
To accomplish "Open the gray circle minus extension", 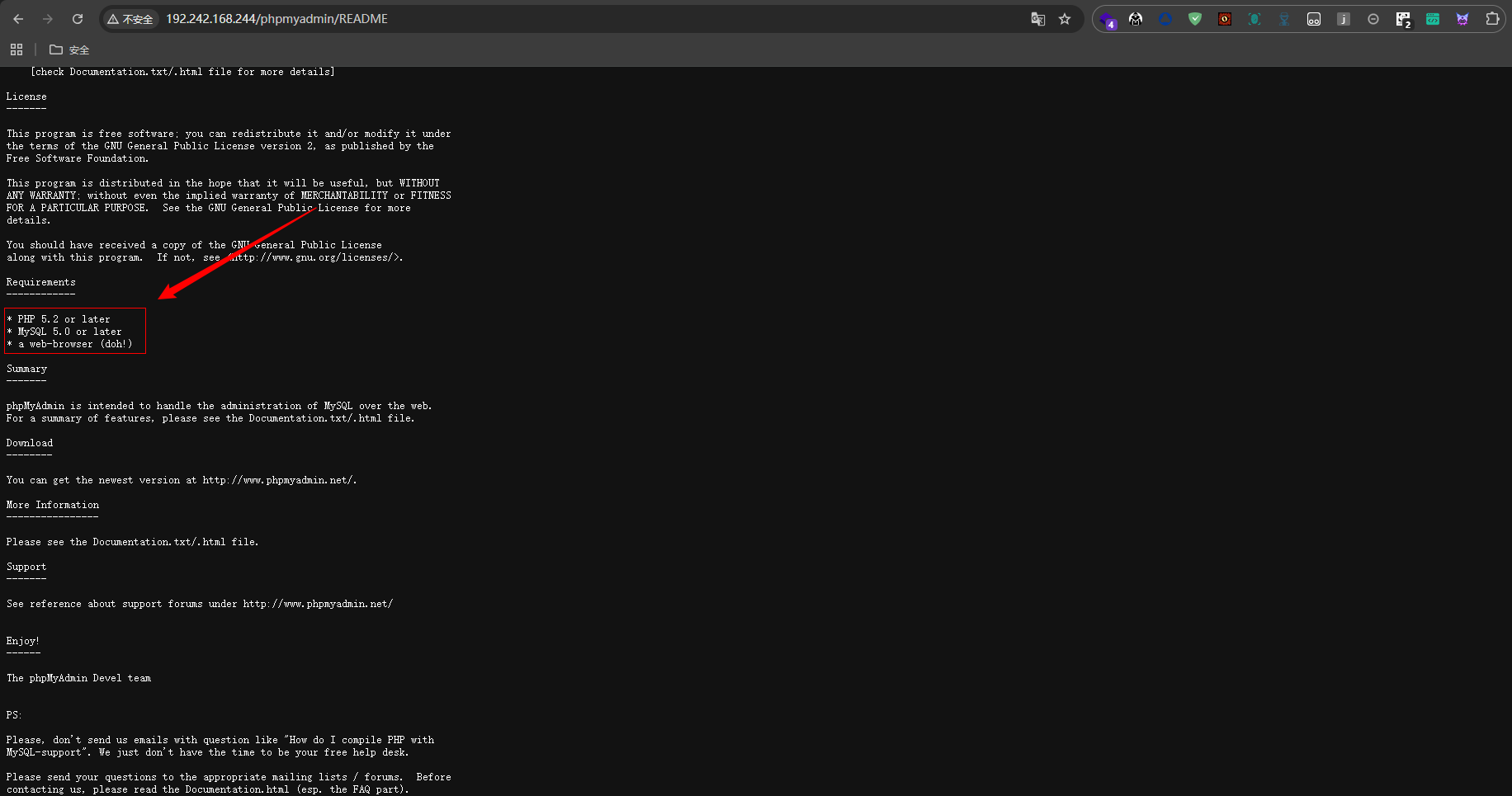I will 1373,19.
